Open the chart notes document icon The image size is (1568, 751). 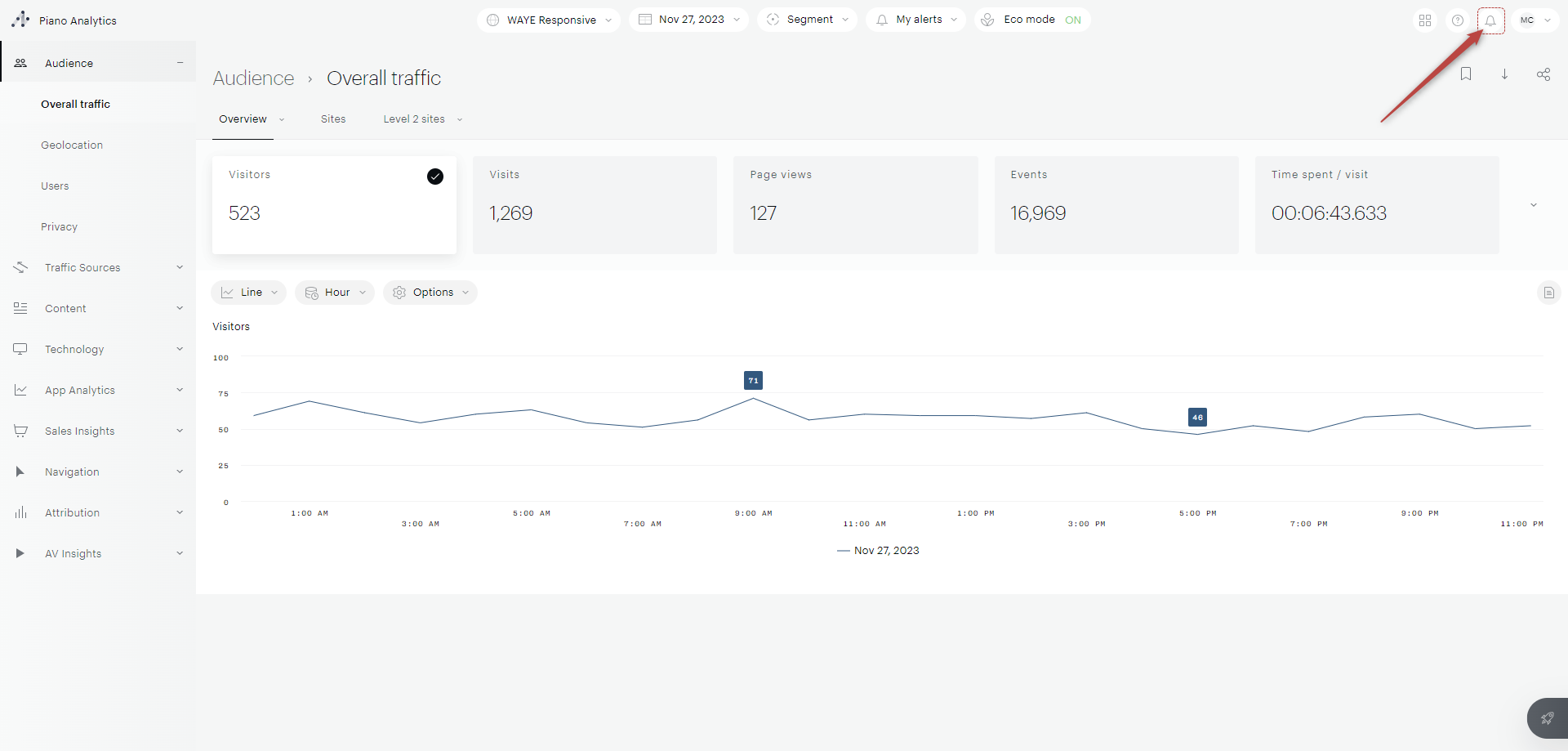(1548, 293)
